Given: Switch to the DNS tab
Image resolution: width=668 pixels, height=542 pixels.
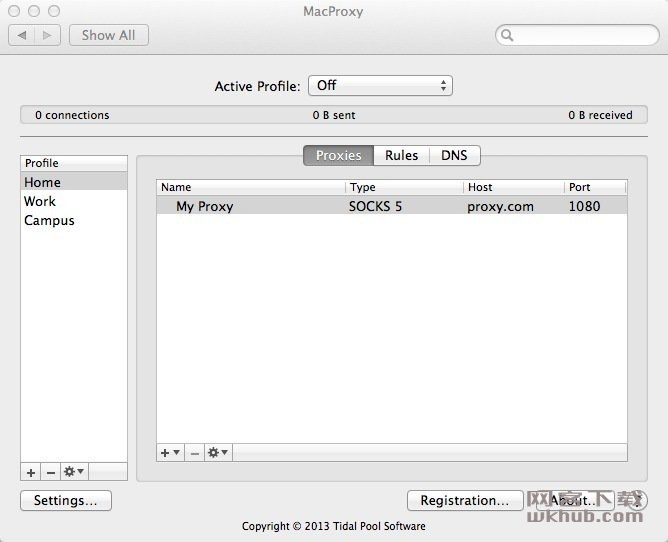Looking at the screenshot, I should [x=455, y=156].
